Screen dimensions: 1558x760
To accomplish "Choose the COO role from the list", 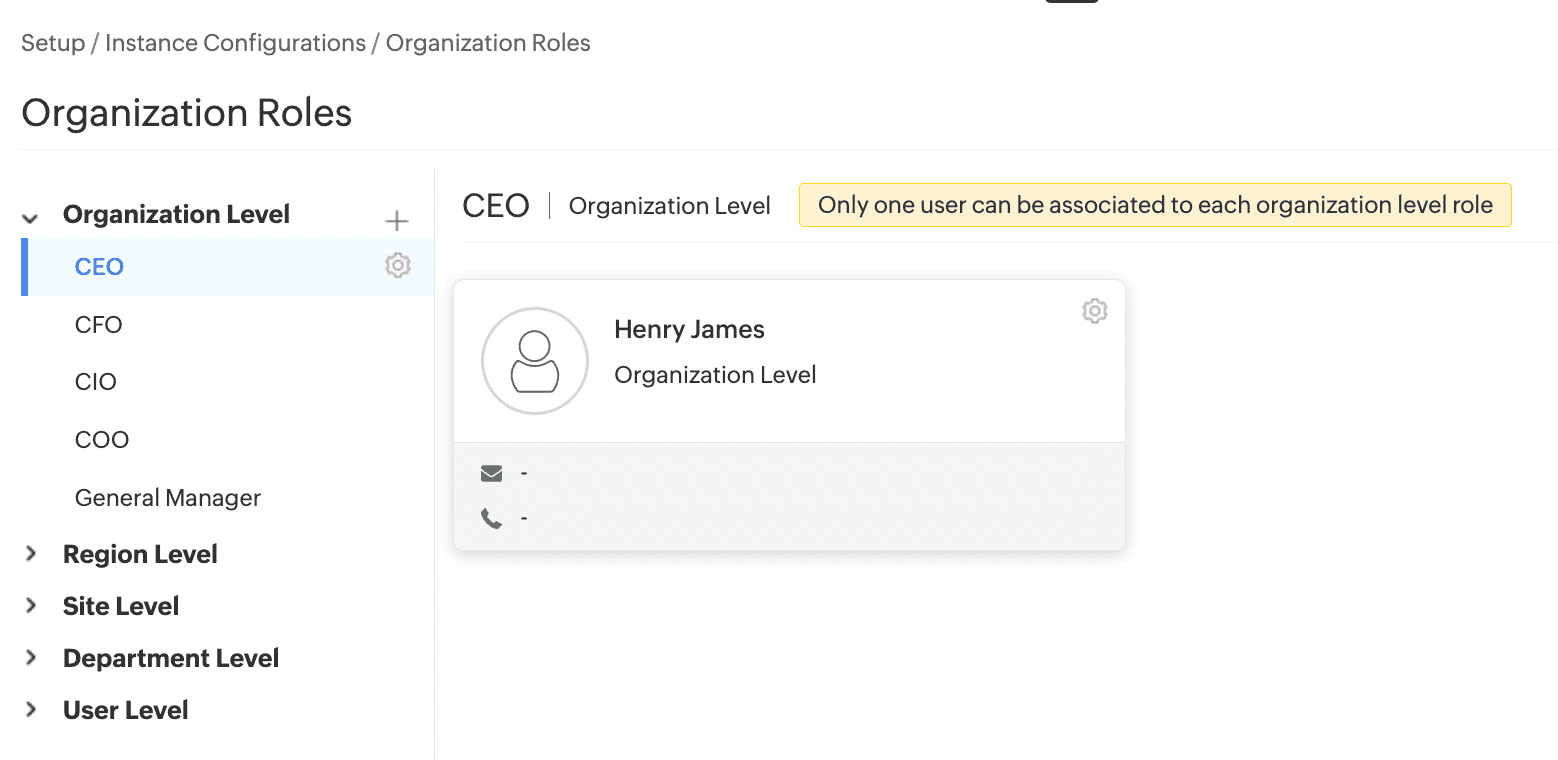I will (x=102, y=440).
